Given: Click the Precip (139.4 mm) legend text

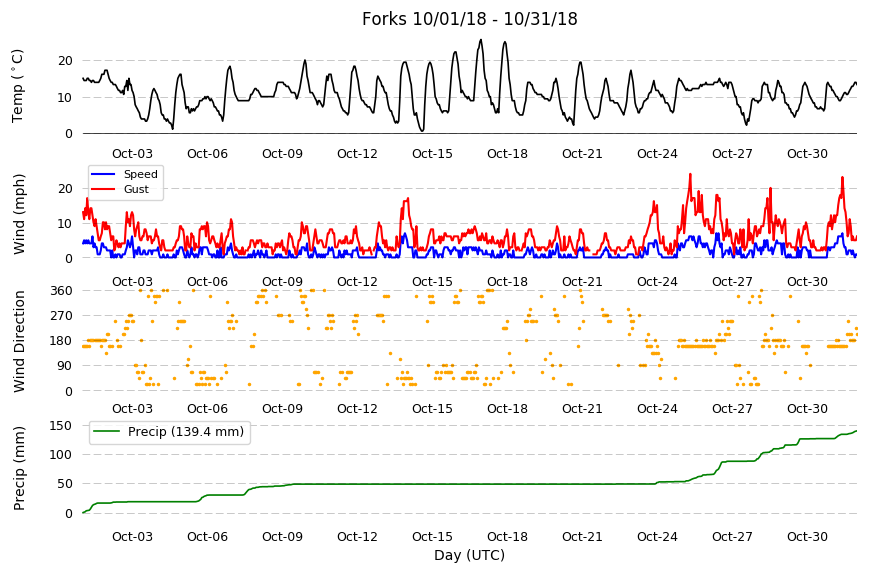Looking at the screenshot, I should coord(186,432).
